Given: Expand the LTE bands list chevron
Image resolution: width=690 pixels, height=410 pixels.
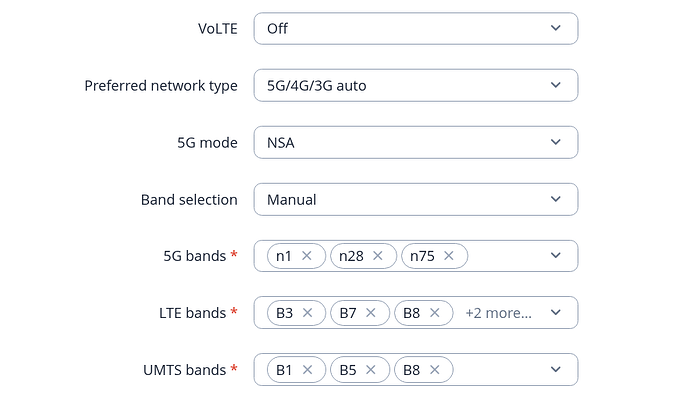Looking at the screenshot, I should 556,313.
